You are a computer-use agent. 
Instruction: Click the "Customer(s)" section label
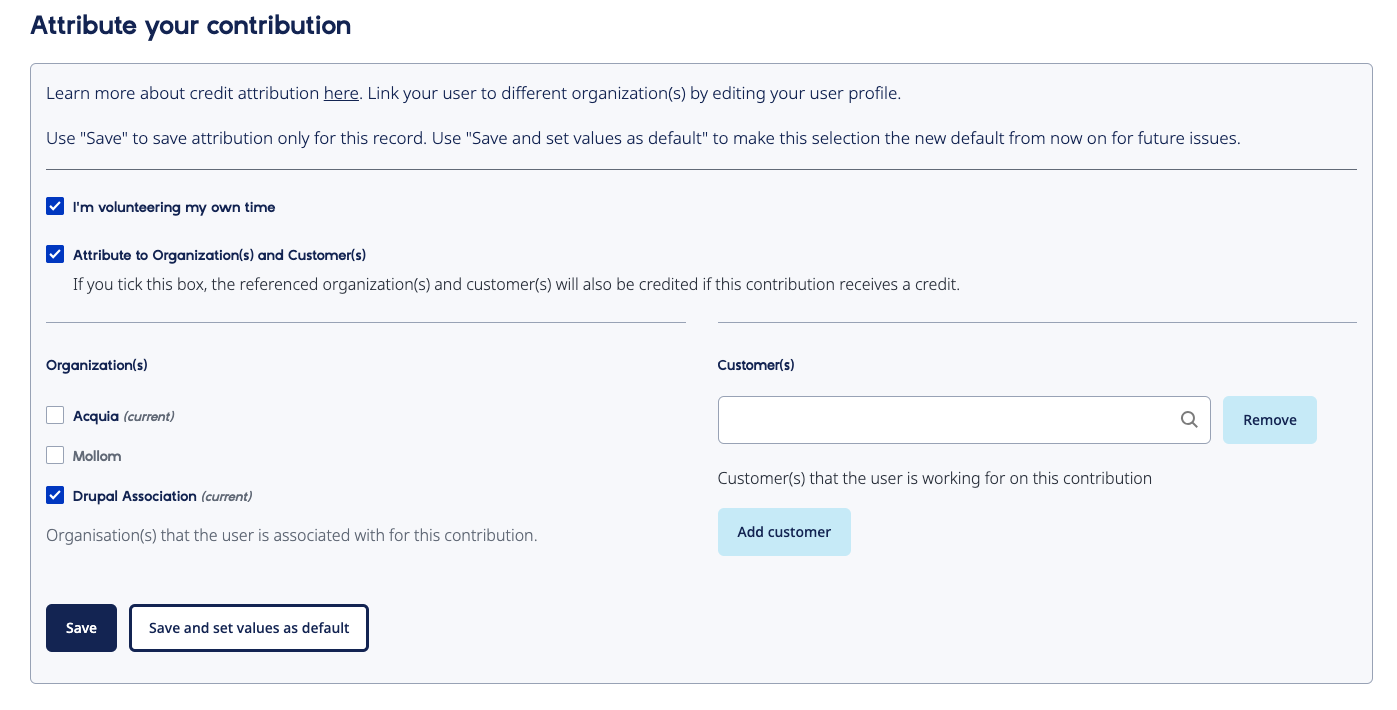point(755,365)
